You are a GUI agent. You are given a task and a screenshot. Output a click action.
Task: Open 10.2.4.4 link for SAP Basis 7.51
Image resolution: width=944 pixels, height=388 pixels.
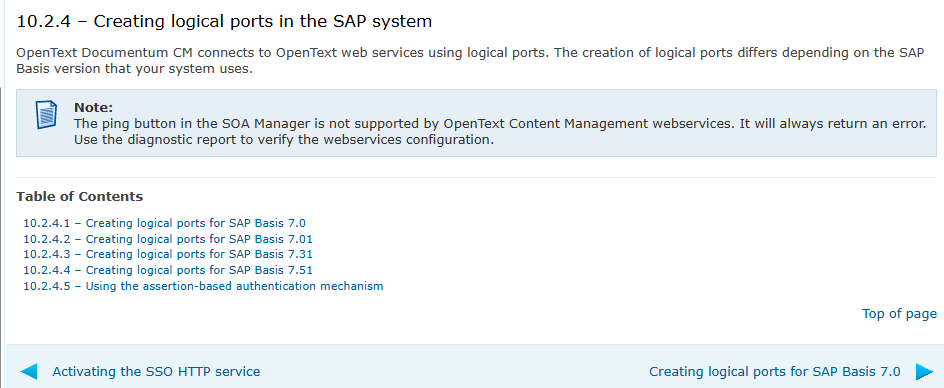click(168, 270)
